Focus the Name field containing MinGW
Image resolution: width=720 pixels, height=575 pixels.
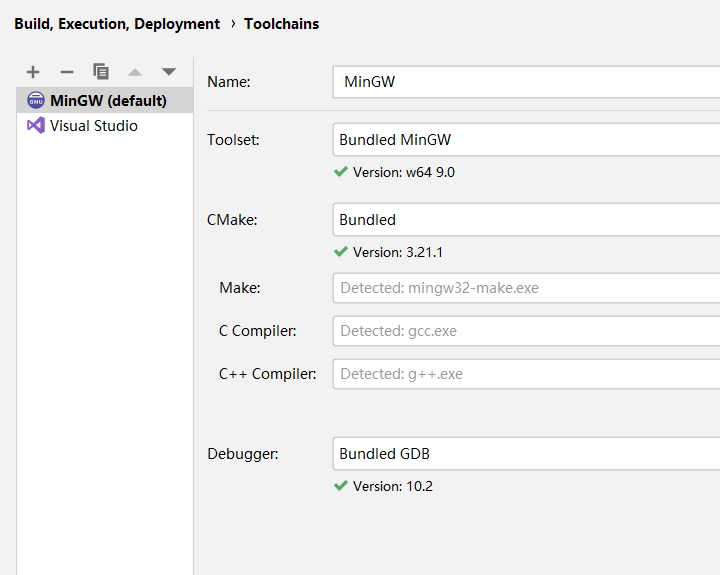coord(526,82)
